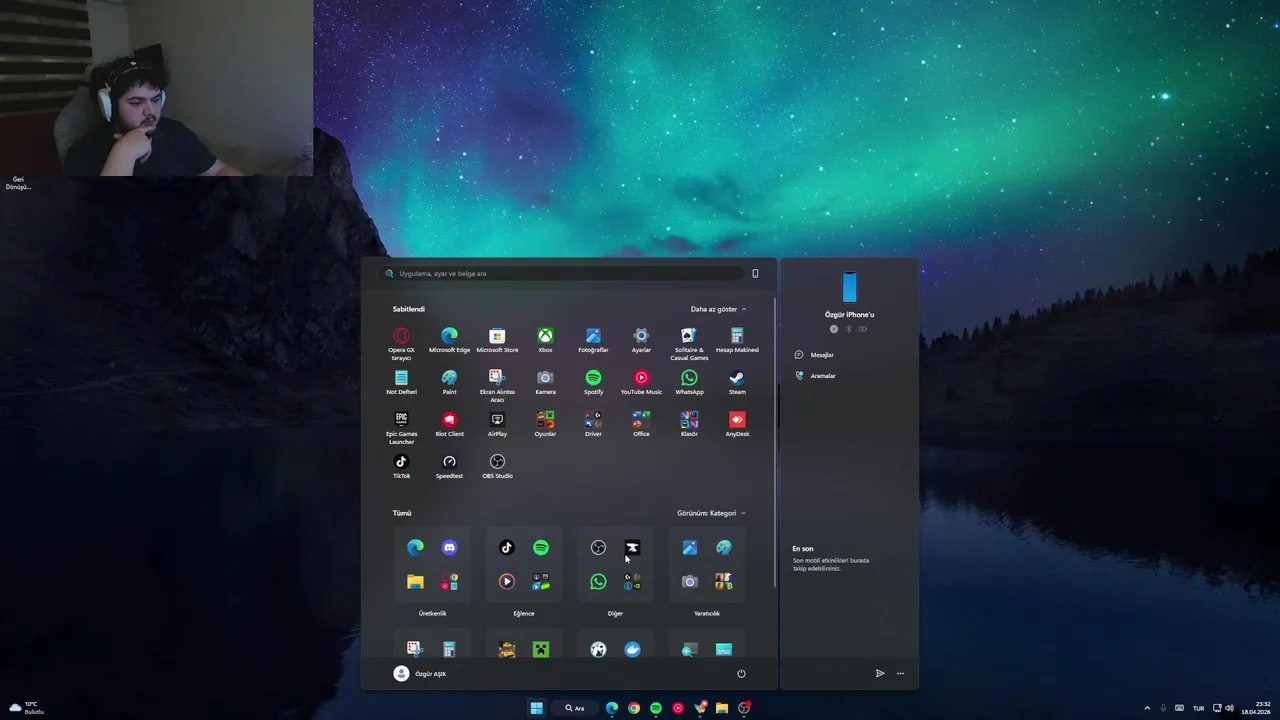Open Discord in Üretkenlik category
The width and height of the screenshot is (1280, 720).
point(449,548)
